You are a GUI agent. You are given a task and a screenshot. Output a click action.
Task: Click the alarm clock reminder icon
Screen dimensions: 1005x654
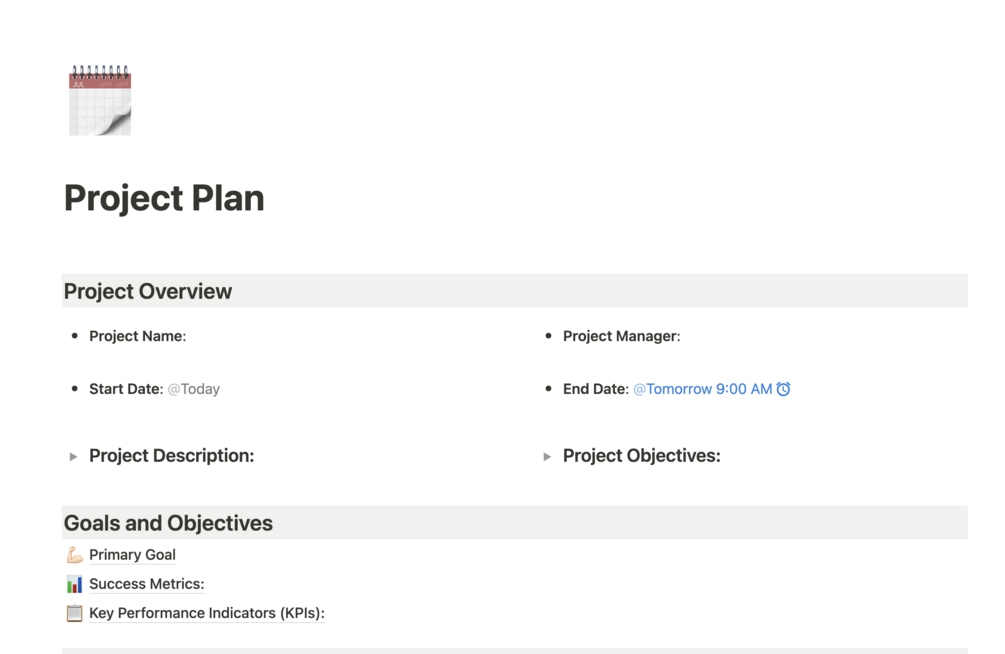pyautogui.click(x=783, y=389)
